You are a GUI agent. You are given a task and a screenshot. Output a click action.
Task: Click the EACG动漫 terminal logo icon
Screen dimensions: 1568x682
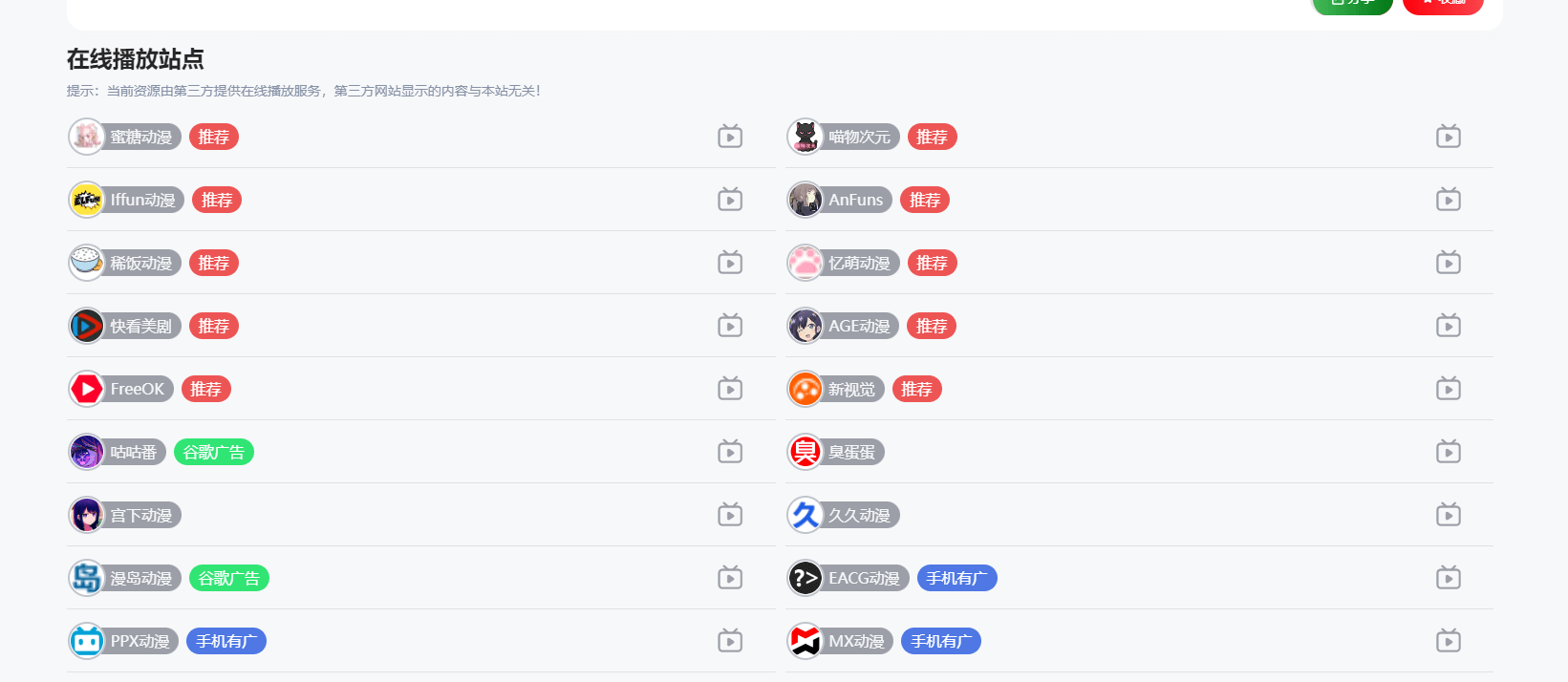(x=805, y=578)
